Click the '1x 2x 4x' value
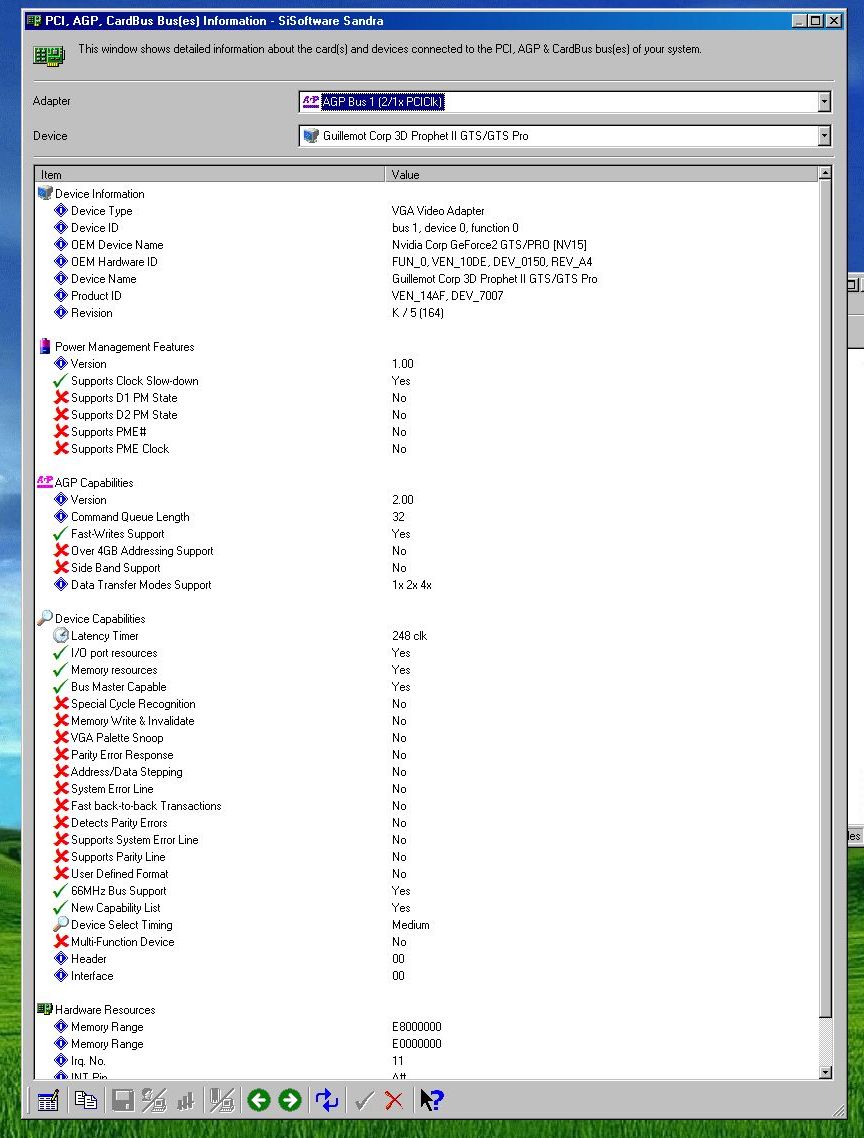Viewport: 864px width, 1138px height. pos(412,585)
